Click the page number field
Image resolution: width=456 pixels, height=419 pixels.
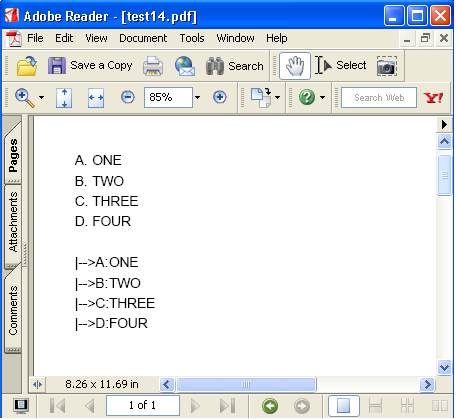[143, 405]
